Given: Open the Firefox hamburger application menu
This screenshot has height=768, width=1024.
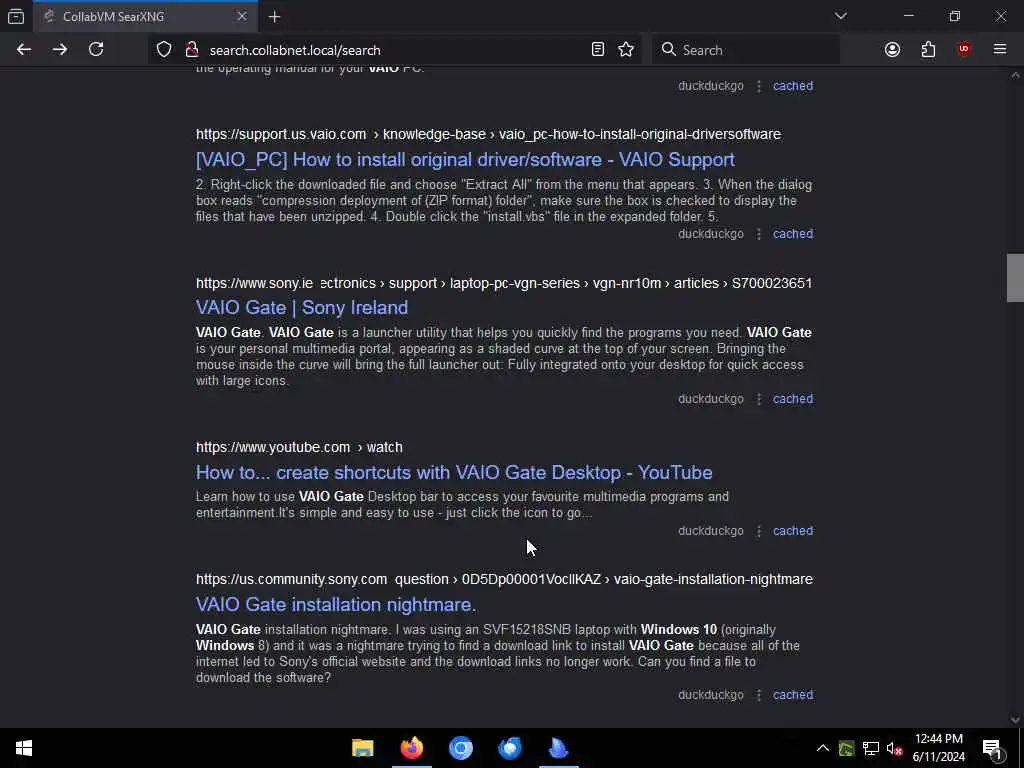Looking at the screenshot, I should pyautogui.click(x=1000, y=50).
